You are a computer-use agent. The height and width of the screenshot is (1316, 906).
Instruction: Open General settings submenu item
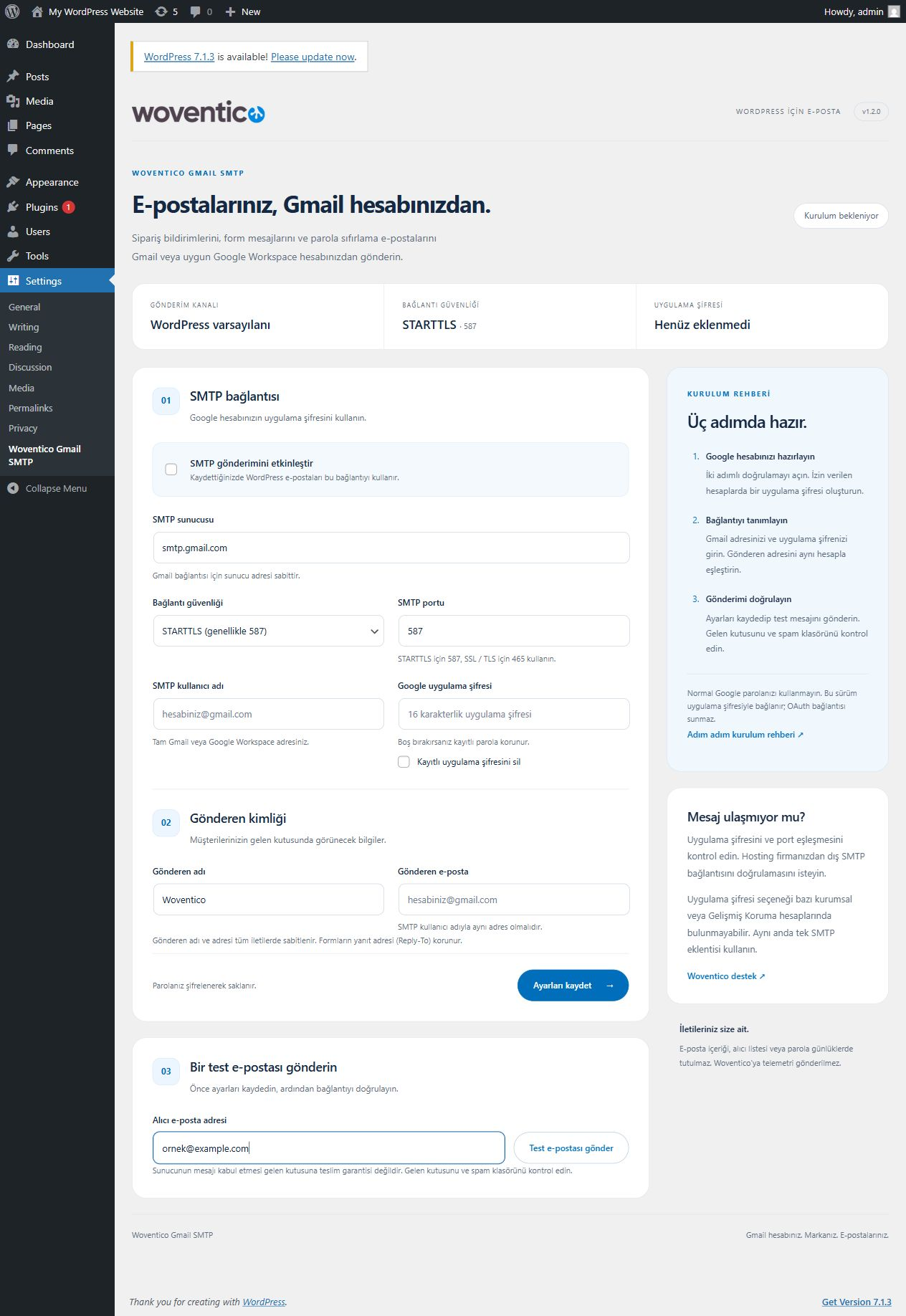pyautogui.click(x=24, y=307)
